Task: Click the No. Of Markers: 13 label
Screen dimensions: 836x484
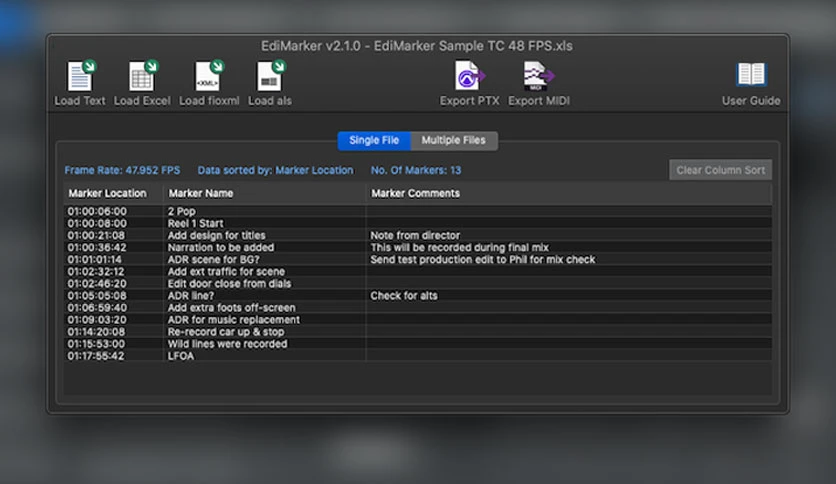Action: pyautogui.click(x=416, y=171)
